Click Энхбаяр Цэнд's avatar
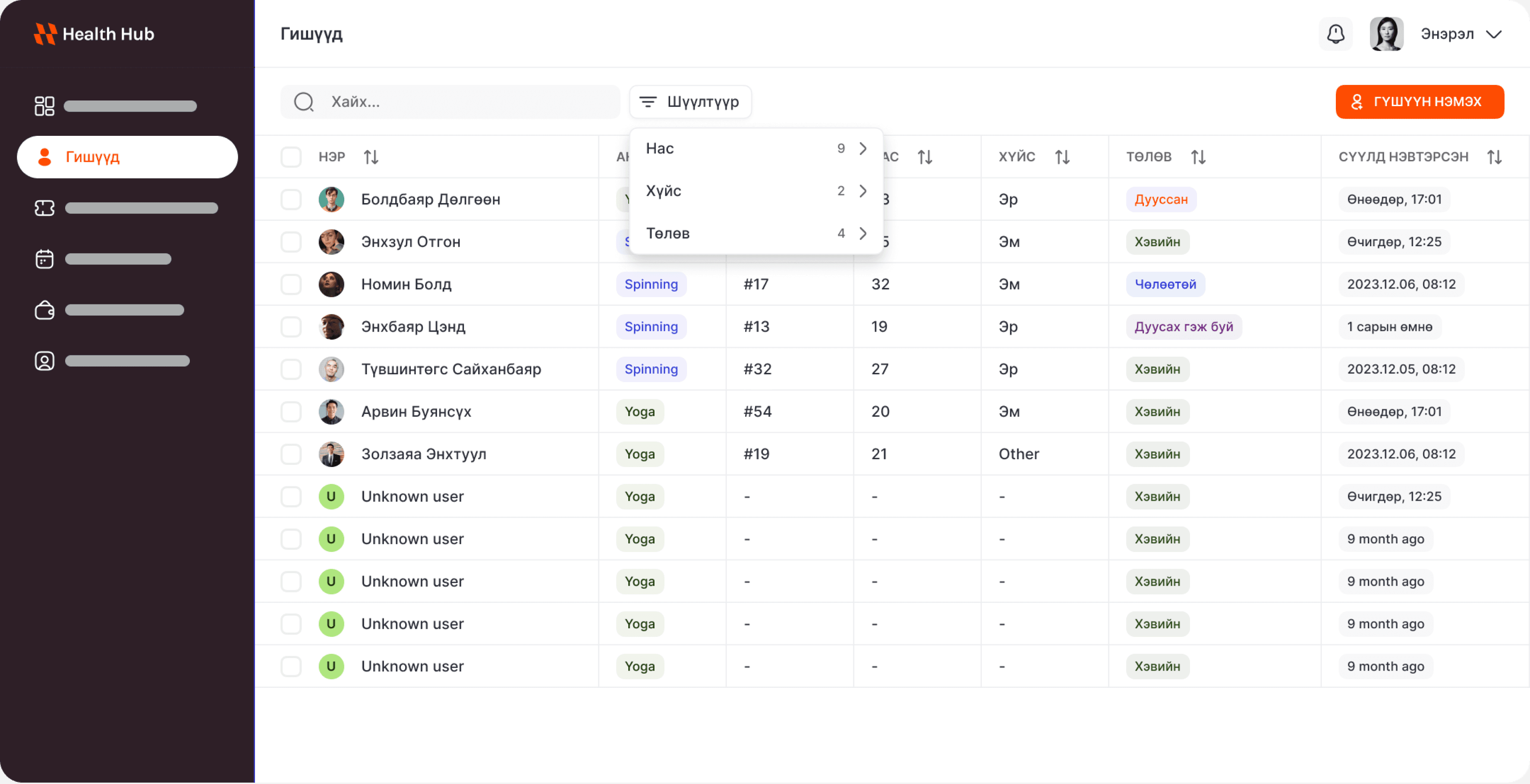Image resolution: width=1530 pixels, height=784 pixels. (331, 327)
